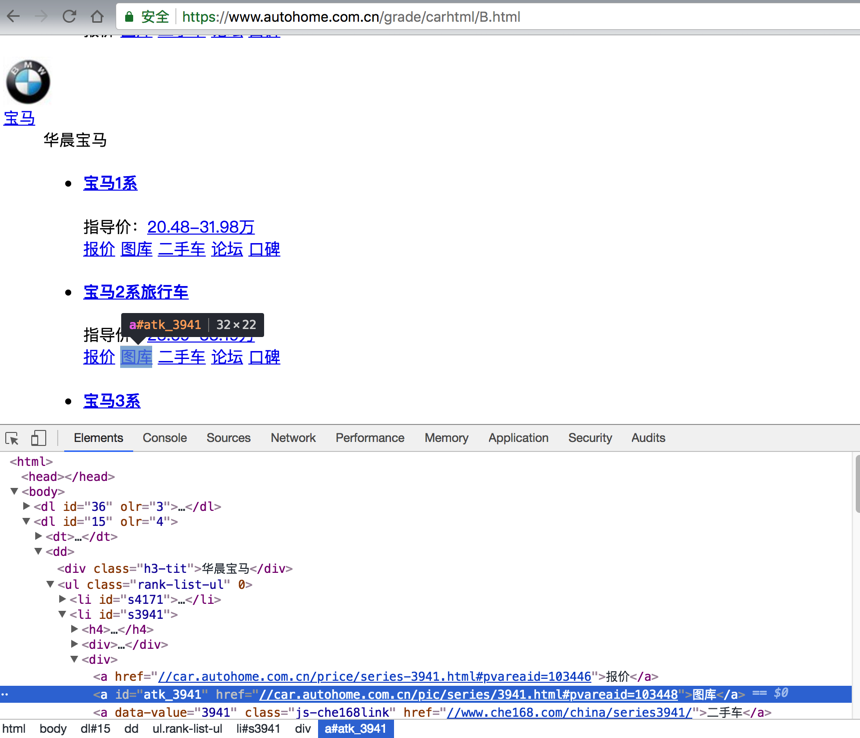This screenshot has width=860, height=738.
Task: Expand the dl id="36" node
Action: [x=26, y=506]
